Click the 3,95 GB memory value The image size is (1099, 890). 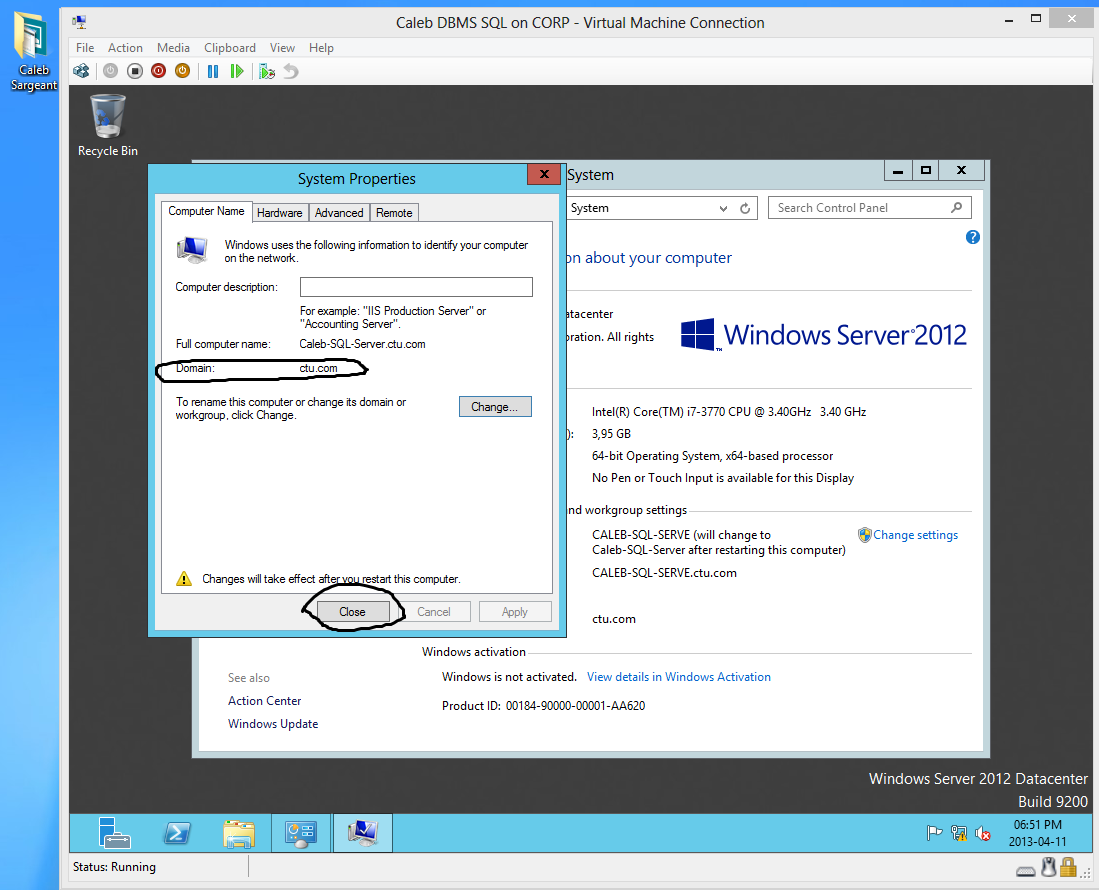pyautogui.click(x=611, y=434)
